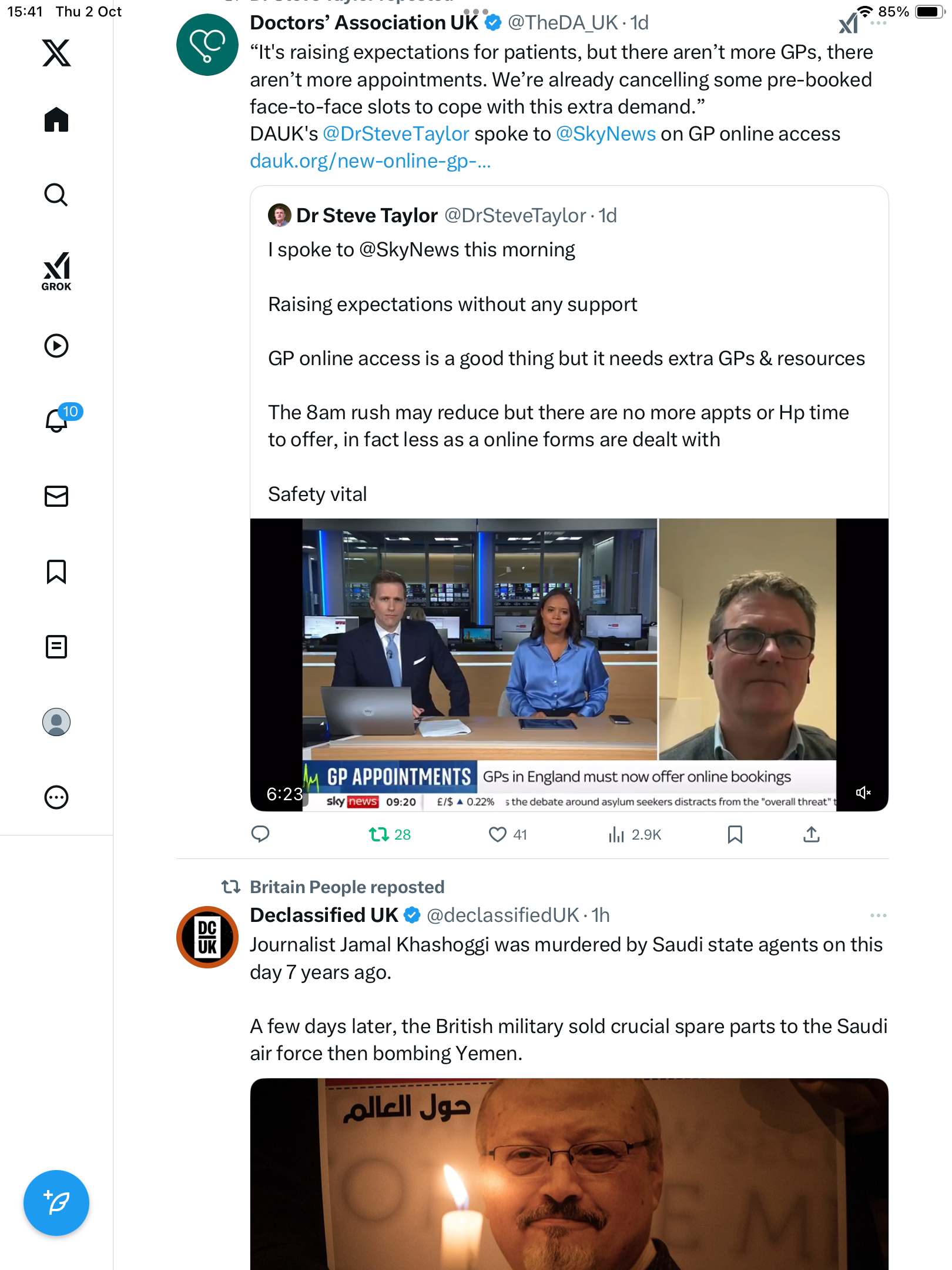Screen dimensions: 952x1270
Task: Open Messages envelope icon
Action: (x=56, y=496)
